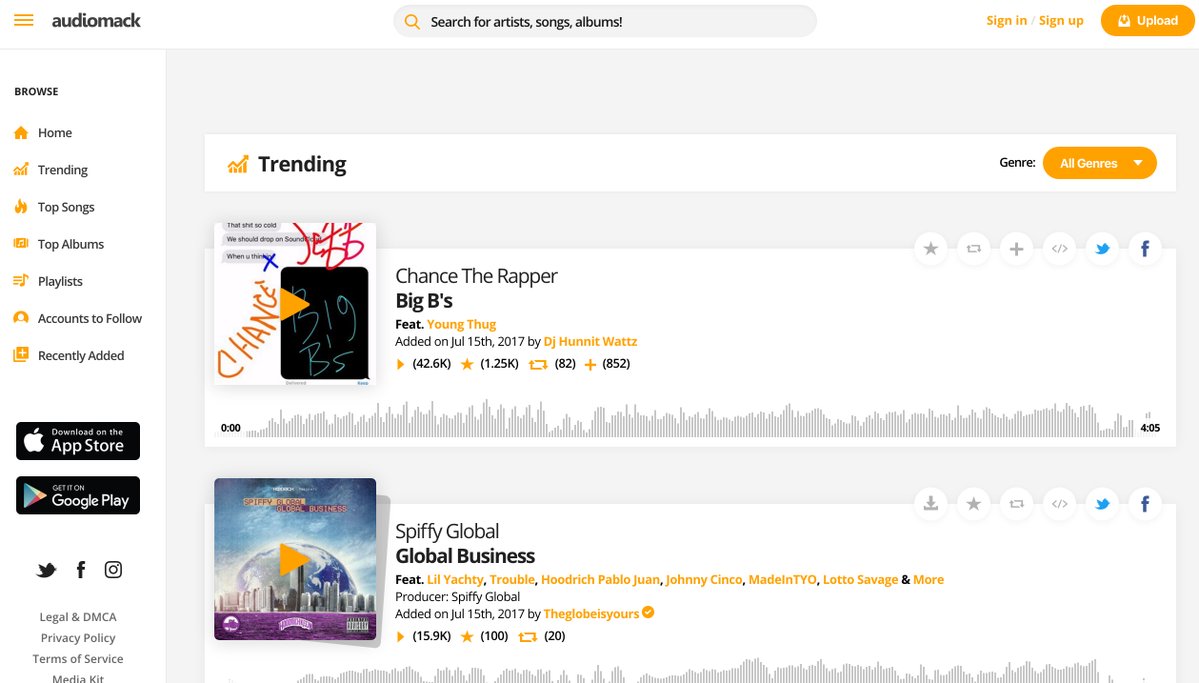
Task: Open Playlists from the Browse menu
Action: click(x=60, y=281)
